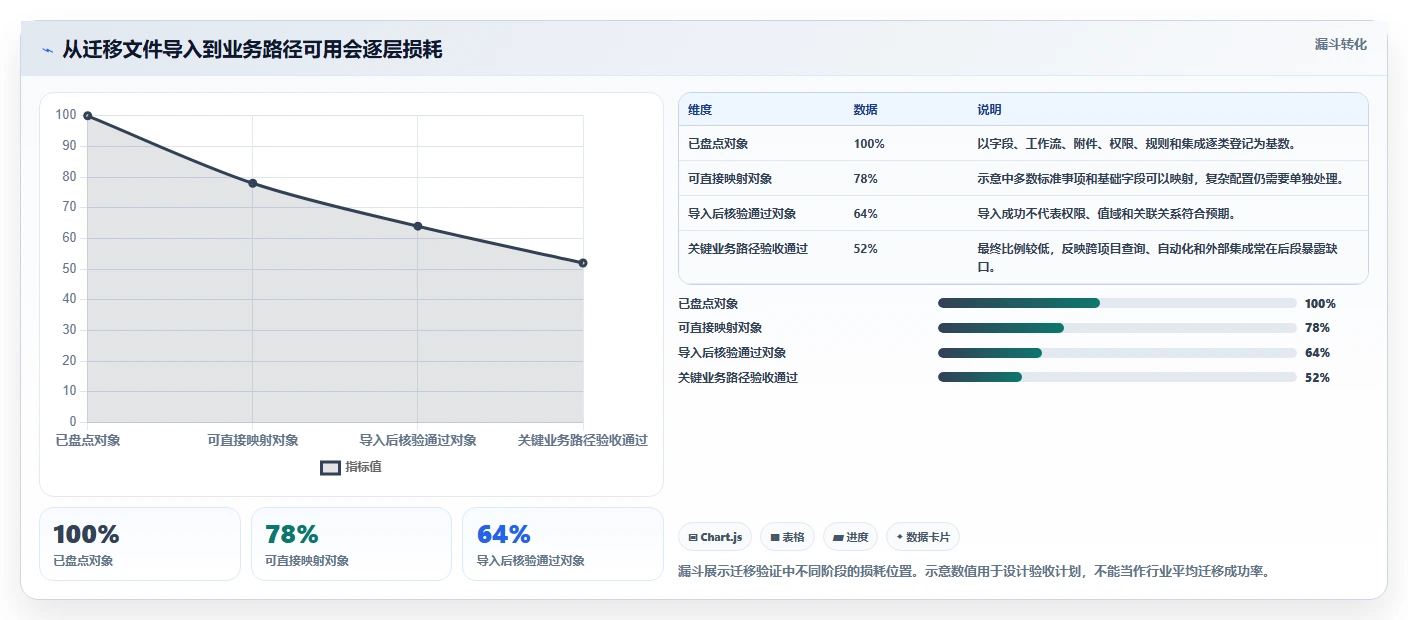This screenshot has width=1408, height=620.
Task: Open the 64% 导入后核验通过对象 data card
Action: [563, 544]
